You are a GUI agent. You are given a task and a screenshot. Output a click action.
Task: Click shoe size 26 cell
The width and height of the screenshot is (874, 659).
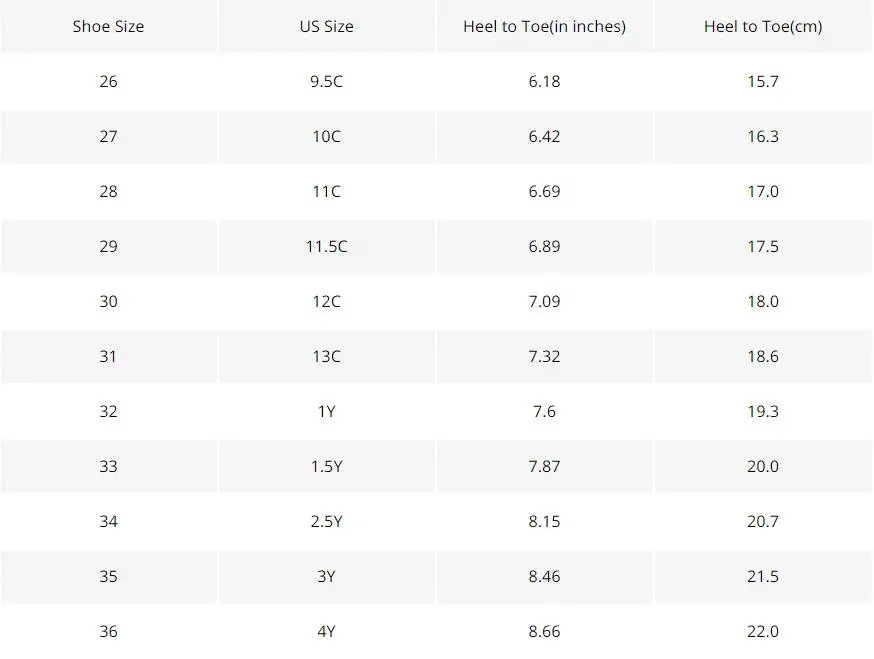point(108,81)
